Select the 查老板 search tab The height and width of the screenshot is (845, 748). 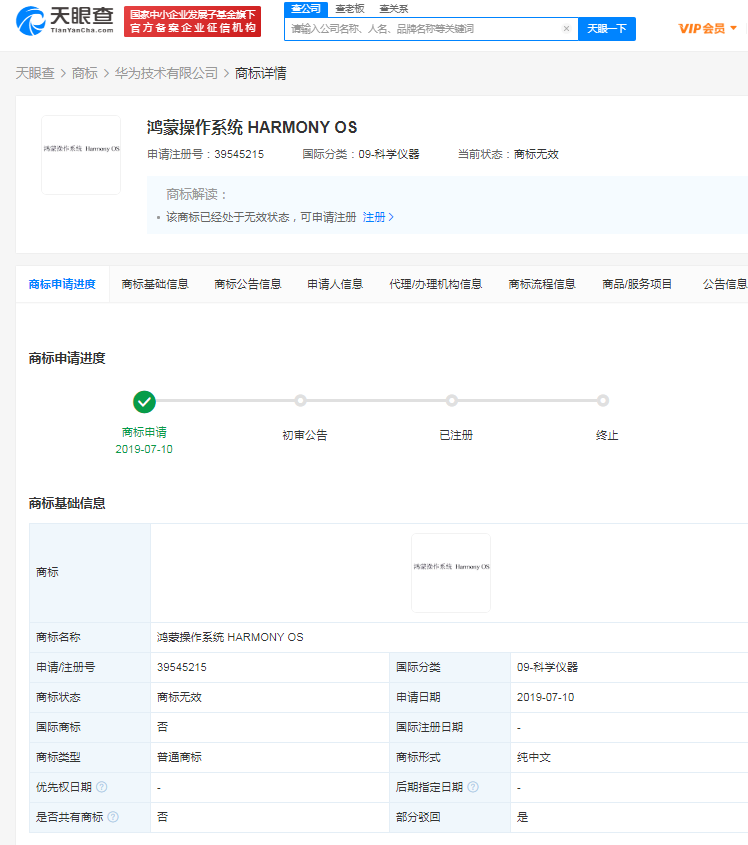tap(349, 8)
